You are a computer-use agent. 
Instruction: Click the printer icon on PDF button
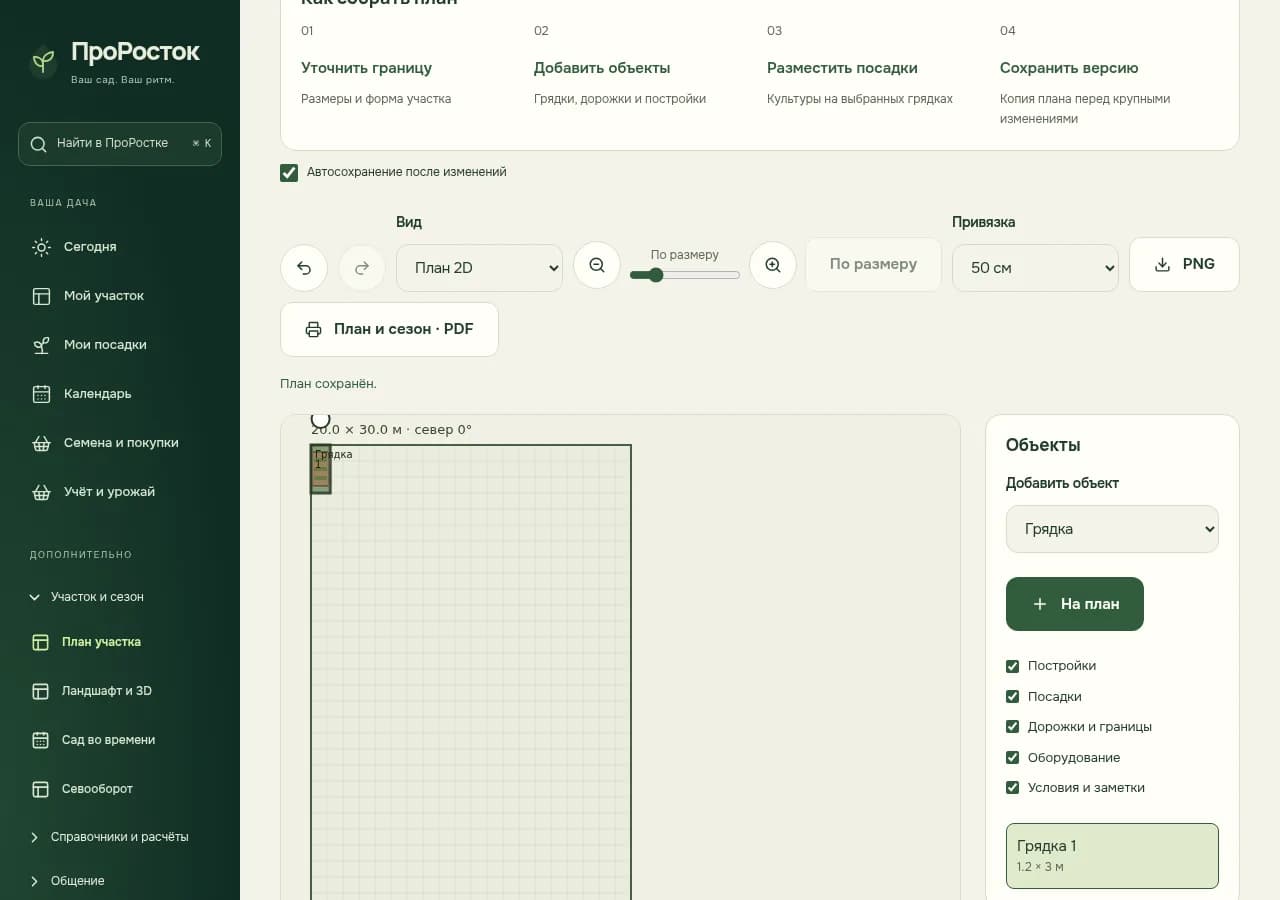click(314, 329)
